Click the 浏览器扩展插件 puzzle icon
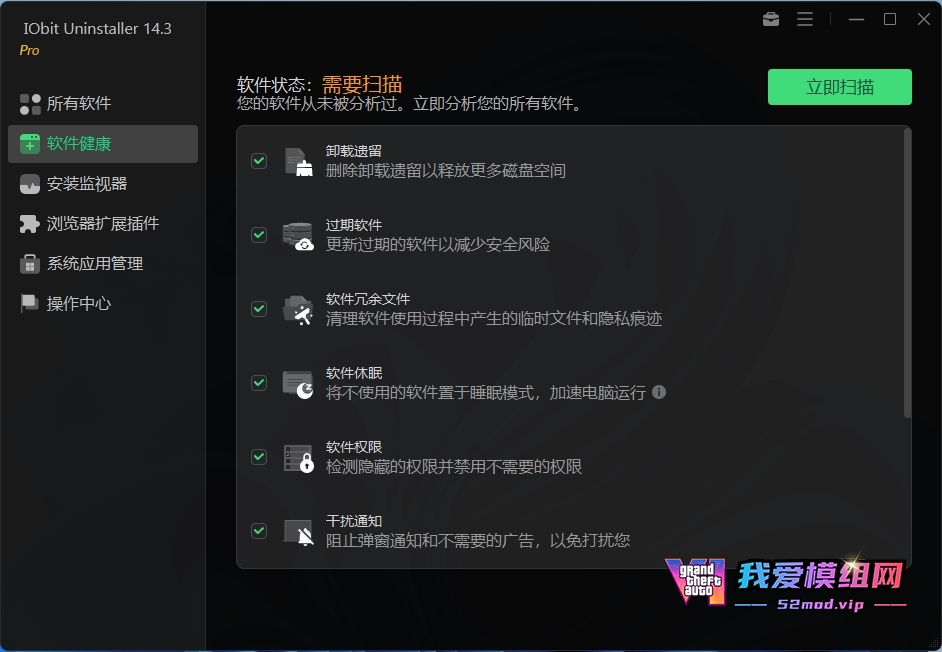The image size is (942, 652). 29,224
